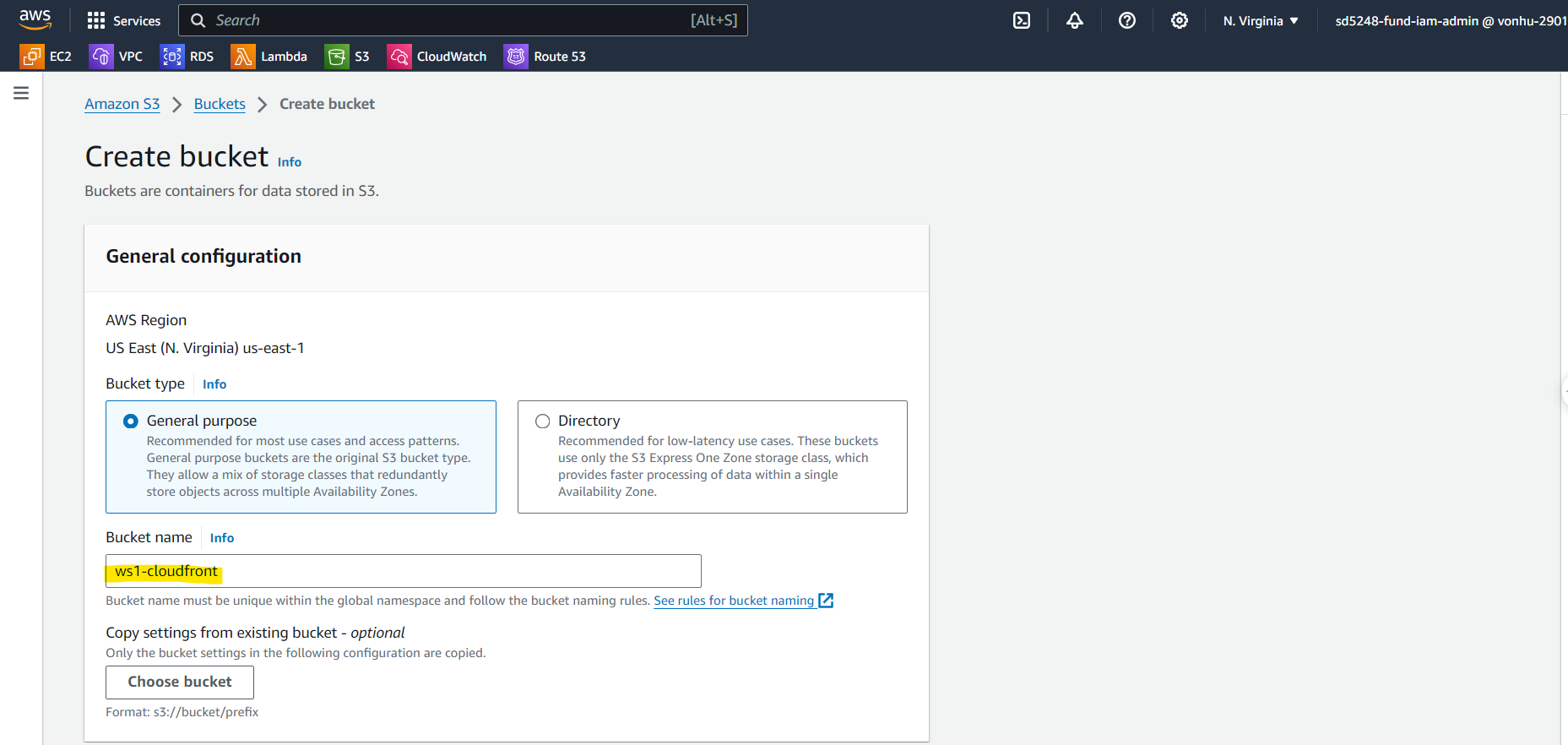Open Lambda service shortcut
The width and height of the screenshot is (1568, 745).
coord(269,57)
